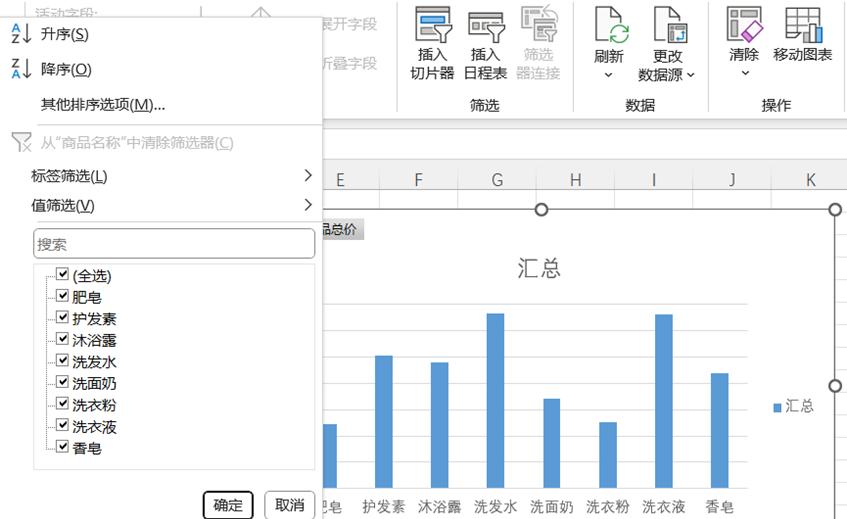847x519 pixels.
Task: Click the 沐浴露 axis label
Action: [x=440, y=507]
